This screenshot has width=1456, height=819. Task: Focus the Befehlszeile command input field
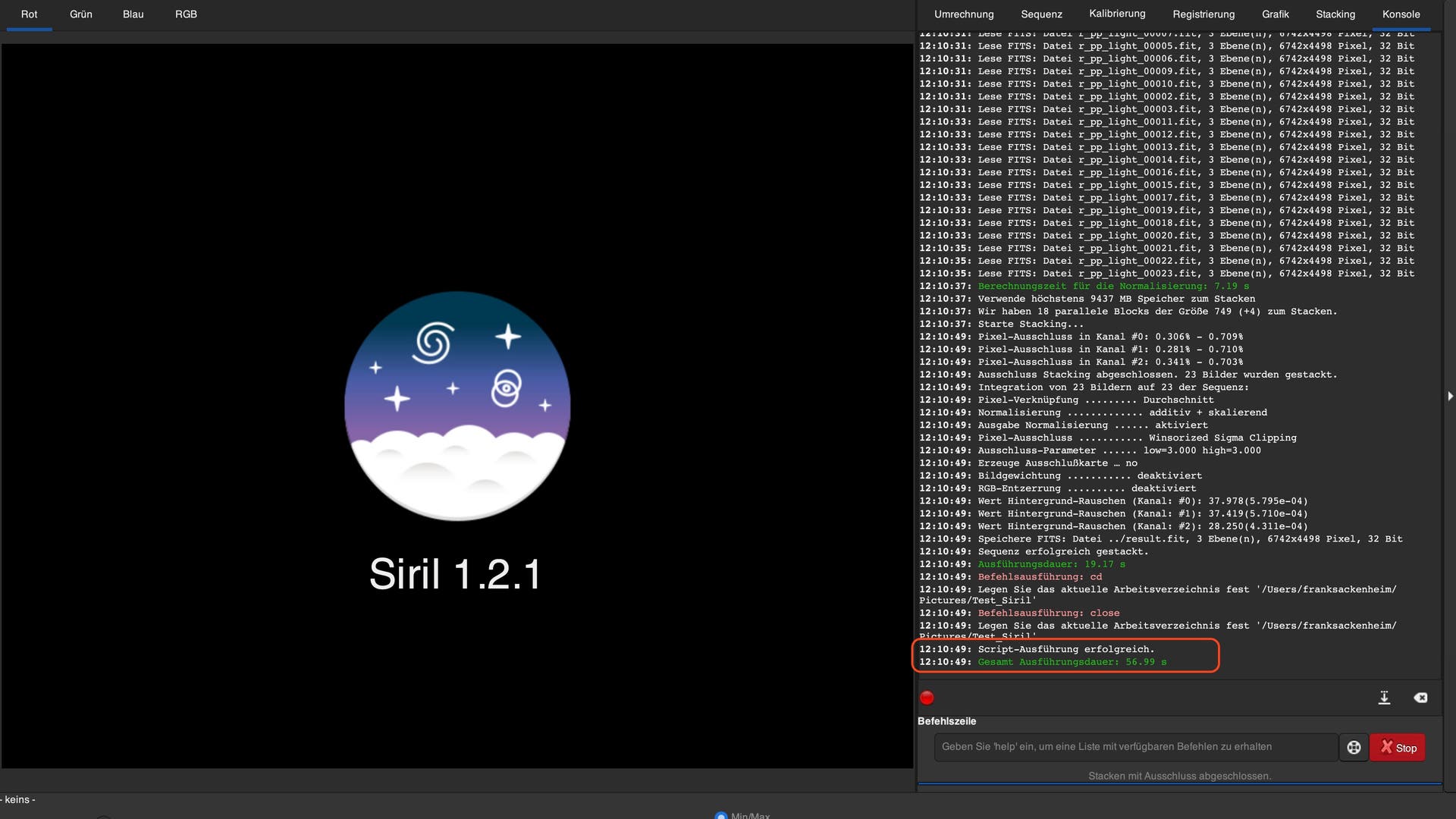[1135, 747]
